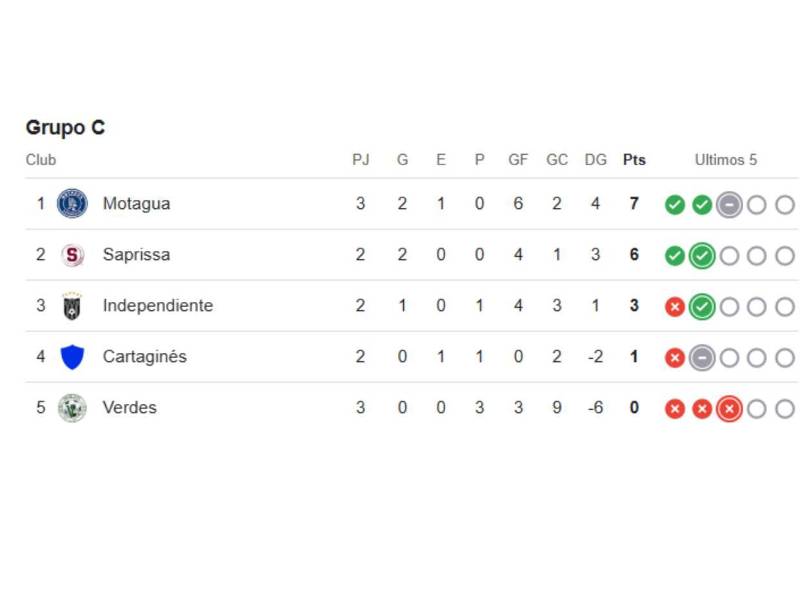Image resolution: width=800 pixels, height=600 pixels.
Task: Click the GF column header
Action: click(x=518, y=159)
